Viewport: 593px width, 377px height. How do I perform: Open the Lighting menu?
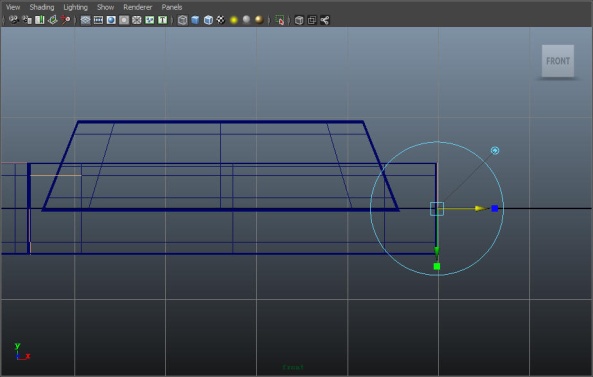(x=75, y=7)
